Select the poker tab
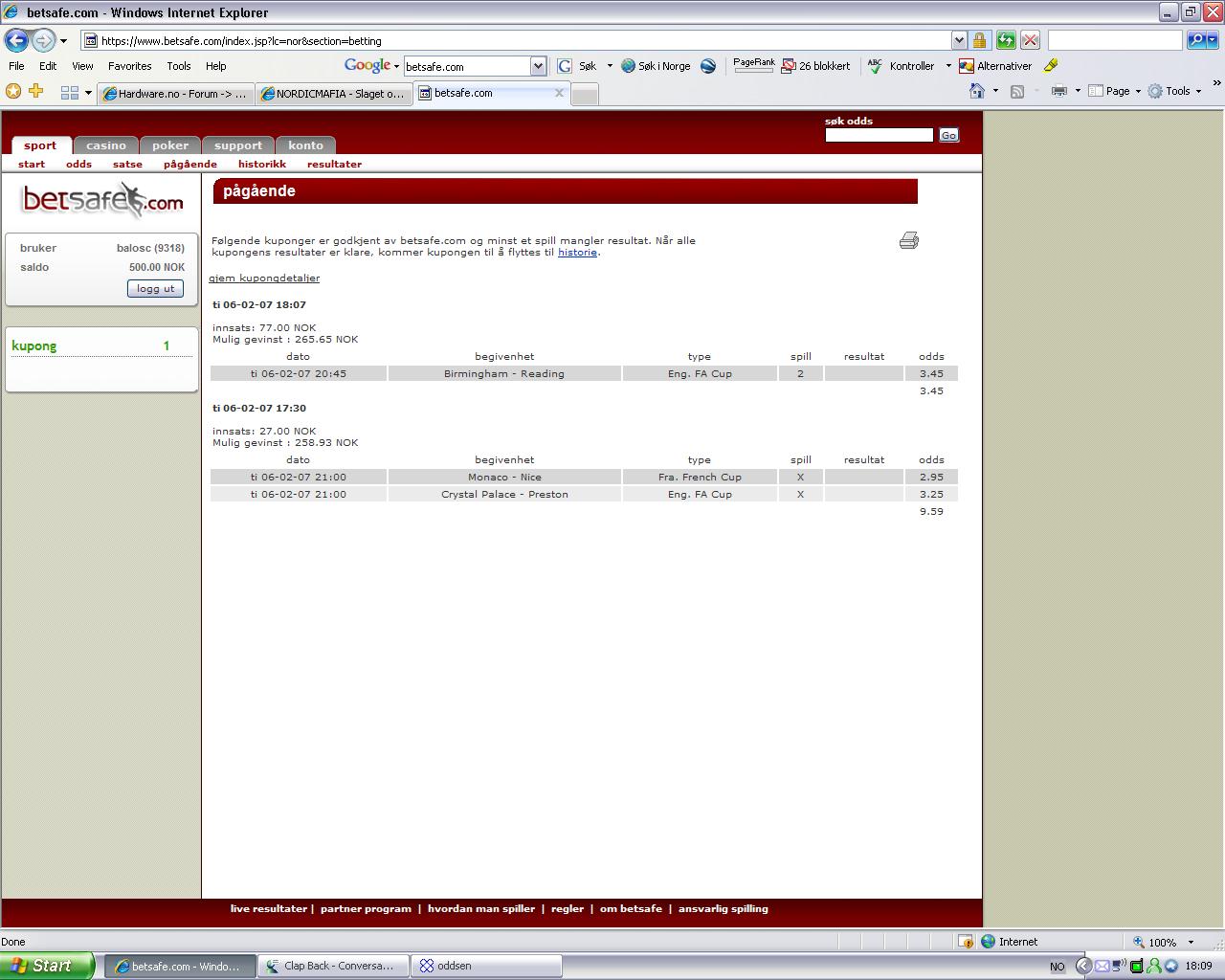This screenshot has width=1225, height=980. 170,145
